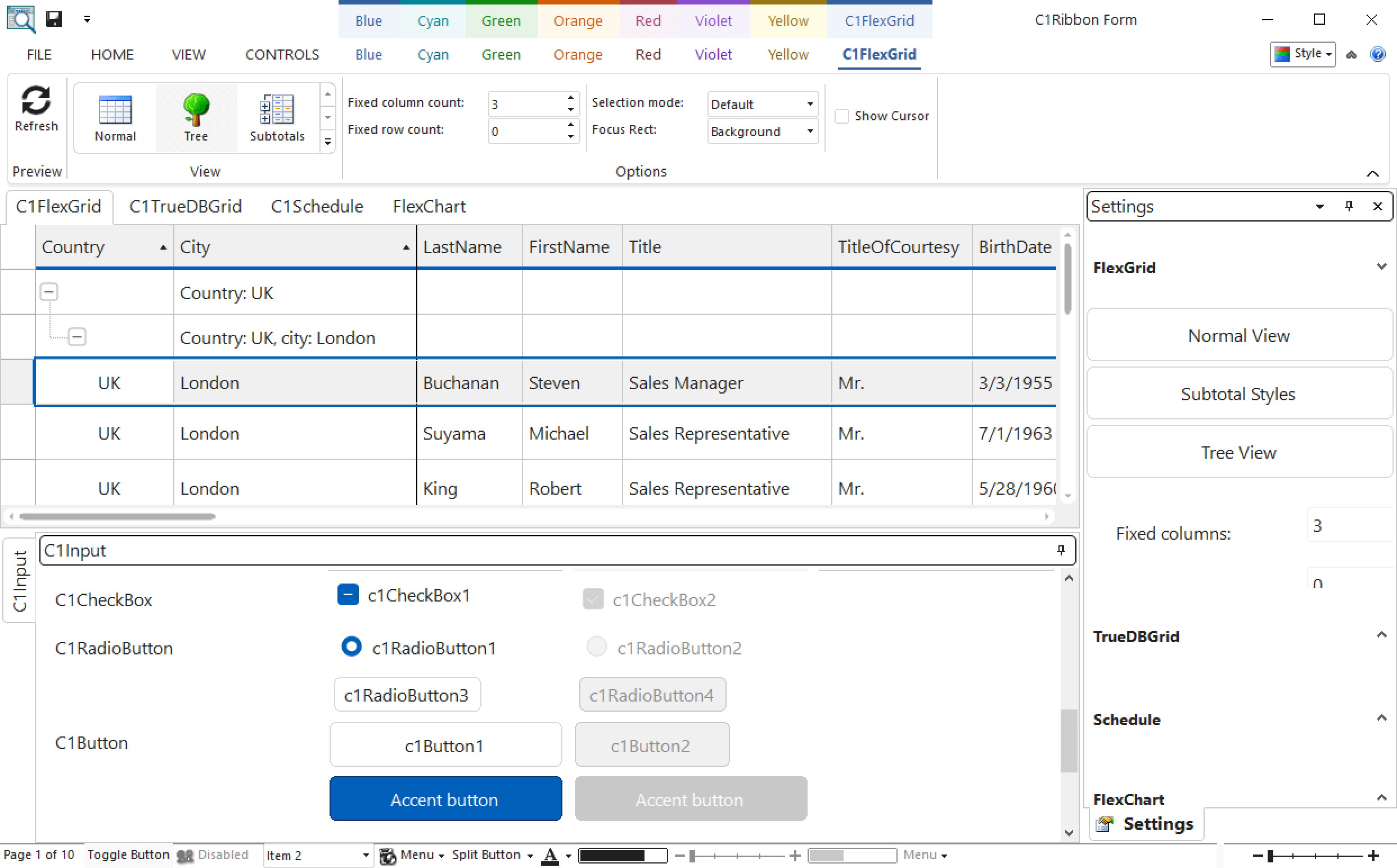Click the save floppy disk icon
Screen dimensions: 1397x868
[x=54, y=19]
